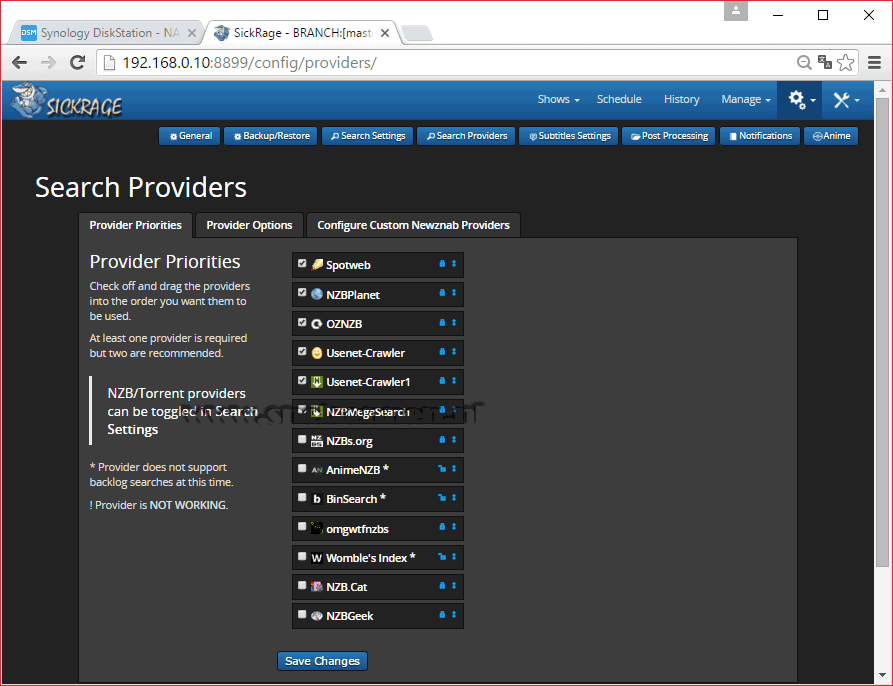Open Anime settings

tap(831, 136)
